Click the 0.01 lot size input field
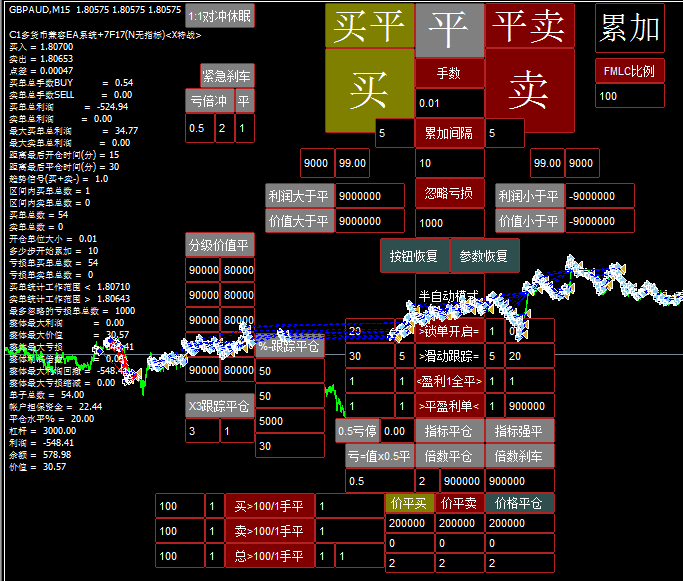Screen dimensions: 683x581 click(x=449, y=103)
